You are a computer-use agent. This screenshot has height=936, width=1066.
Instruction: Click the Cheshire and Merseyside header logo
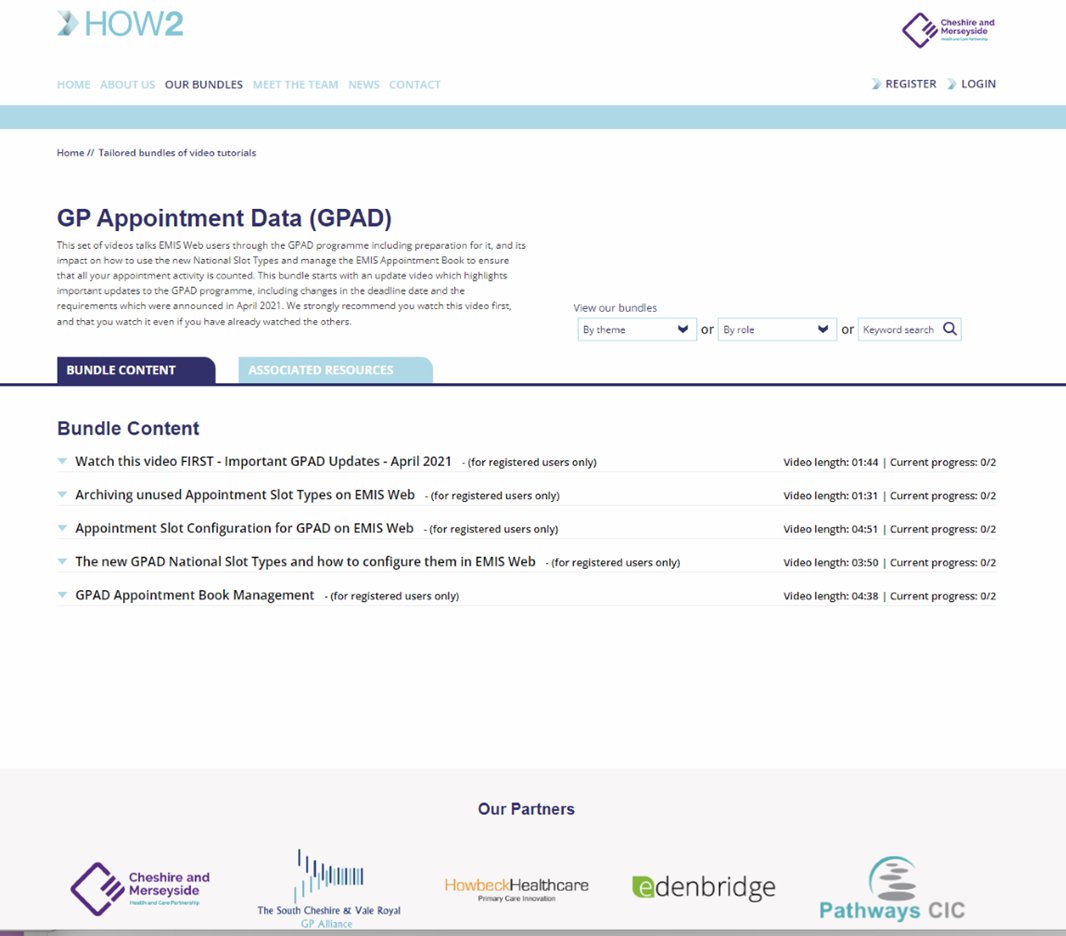tap(948, 31)
